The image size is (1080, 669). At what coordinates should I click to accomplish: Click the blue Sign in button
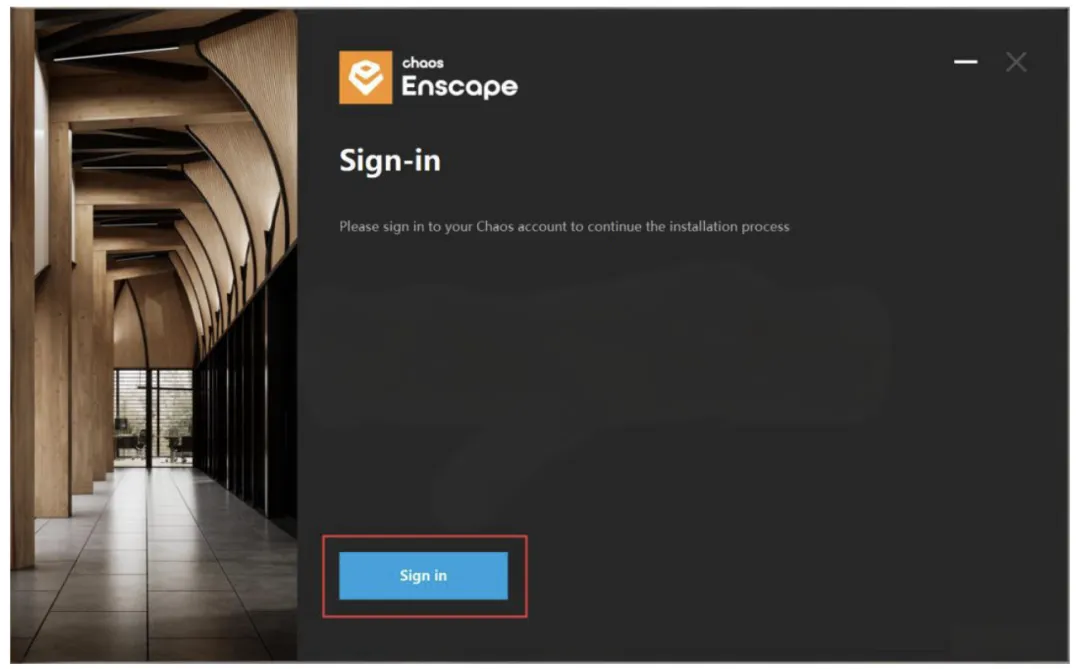[x=423, y=575]
